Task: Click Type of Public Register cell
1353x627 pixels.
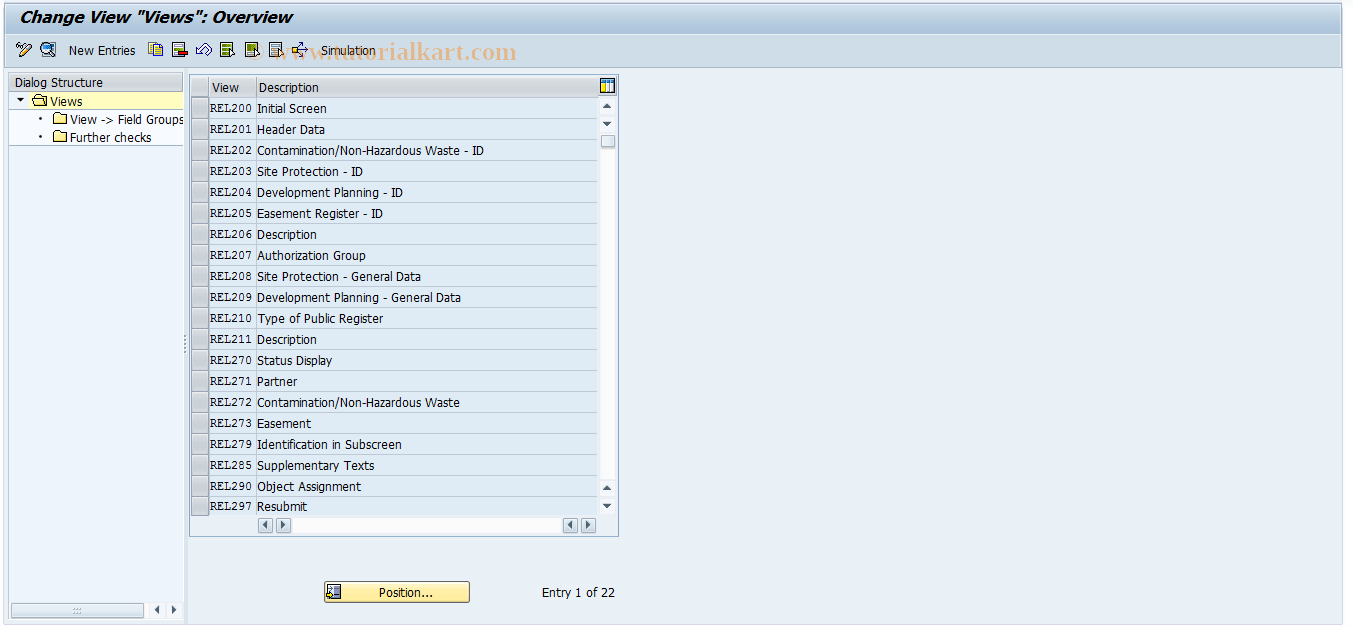Action: tap(427, 318)
